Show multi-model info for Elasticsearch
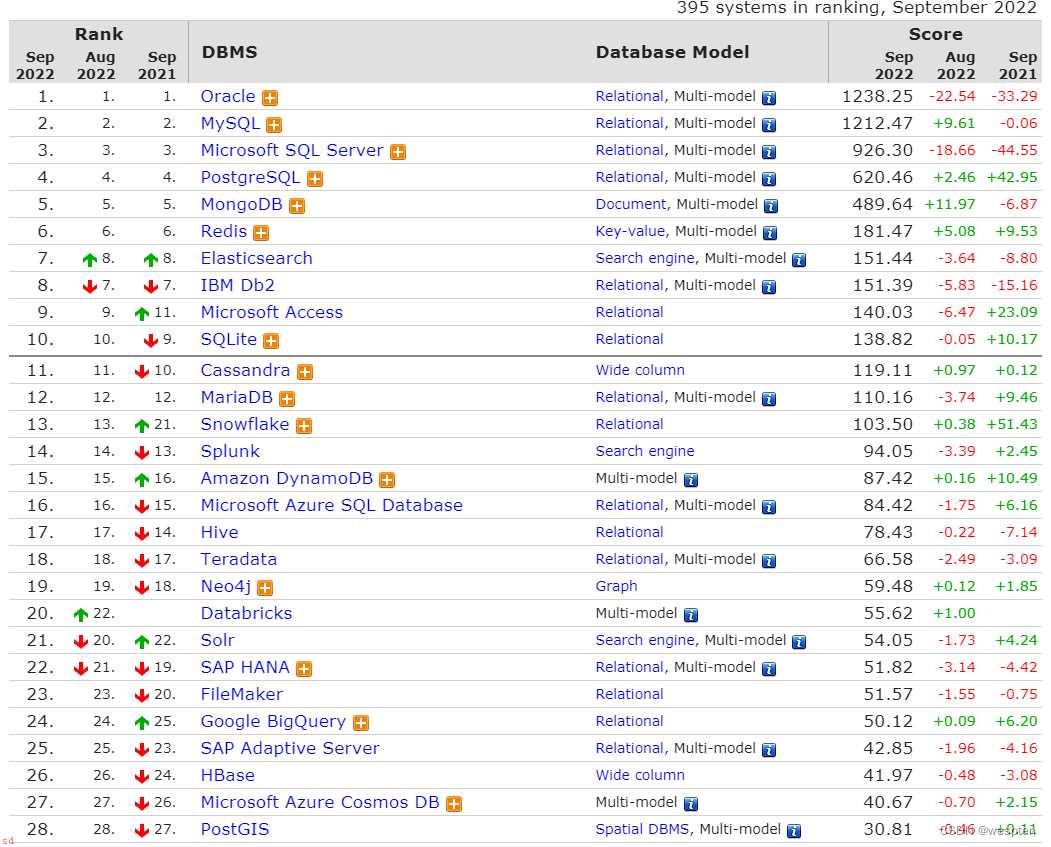1051x847 pixels. [x=799, y=259]
